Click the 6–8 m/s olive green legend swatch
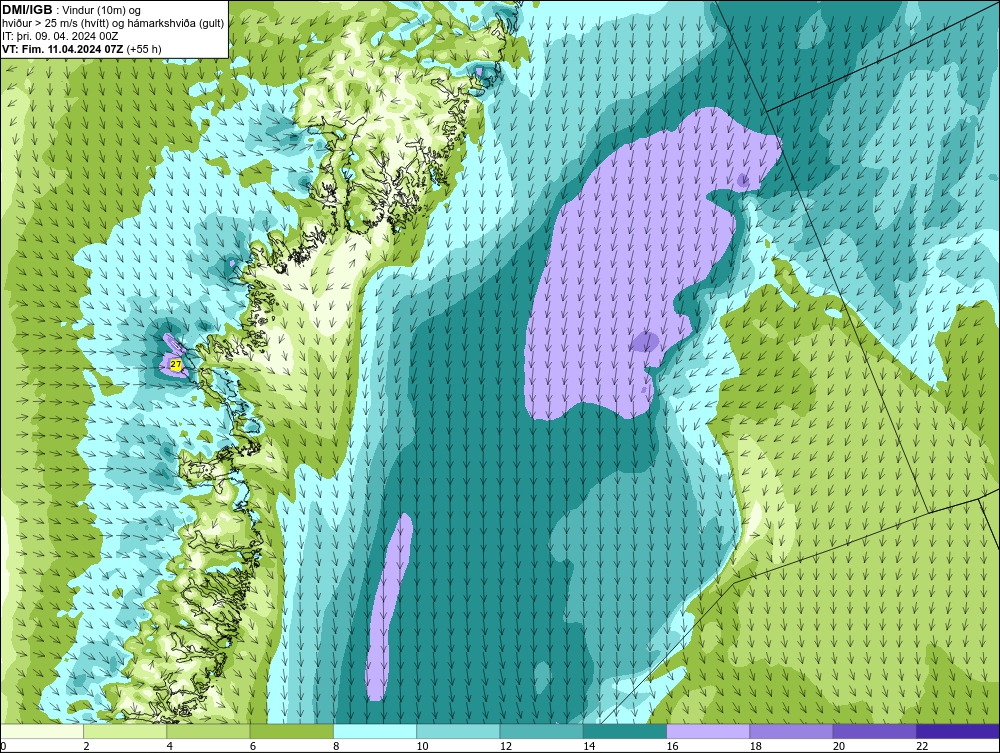 point(291,731)
